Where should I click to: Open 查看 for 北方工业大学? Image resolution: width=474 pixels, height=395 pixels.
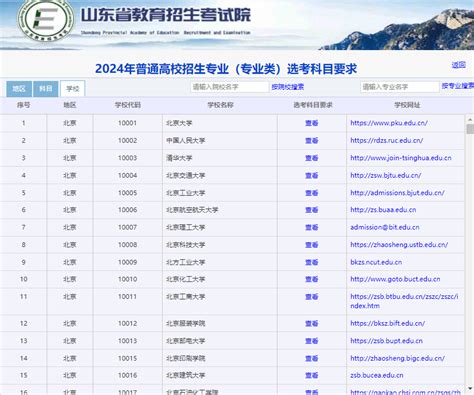coord(312,262)
